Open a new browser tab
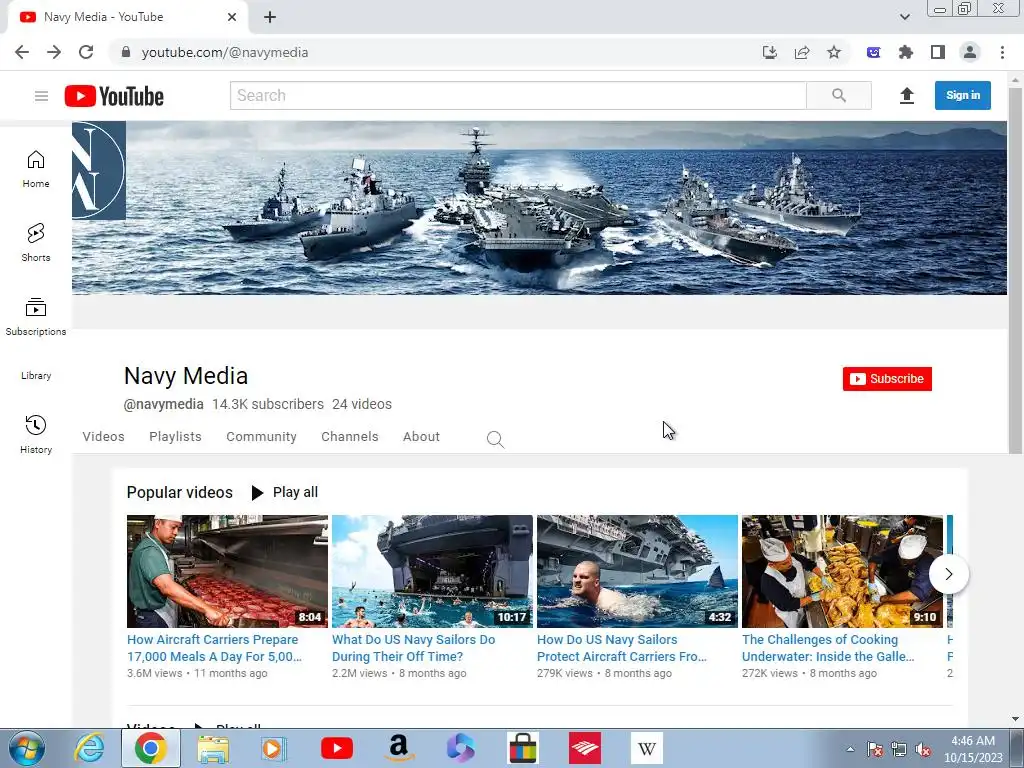This screenshot has width=1024, height=768. click(270, 17)
